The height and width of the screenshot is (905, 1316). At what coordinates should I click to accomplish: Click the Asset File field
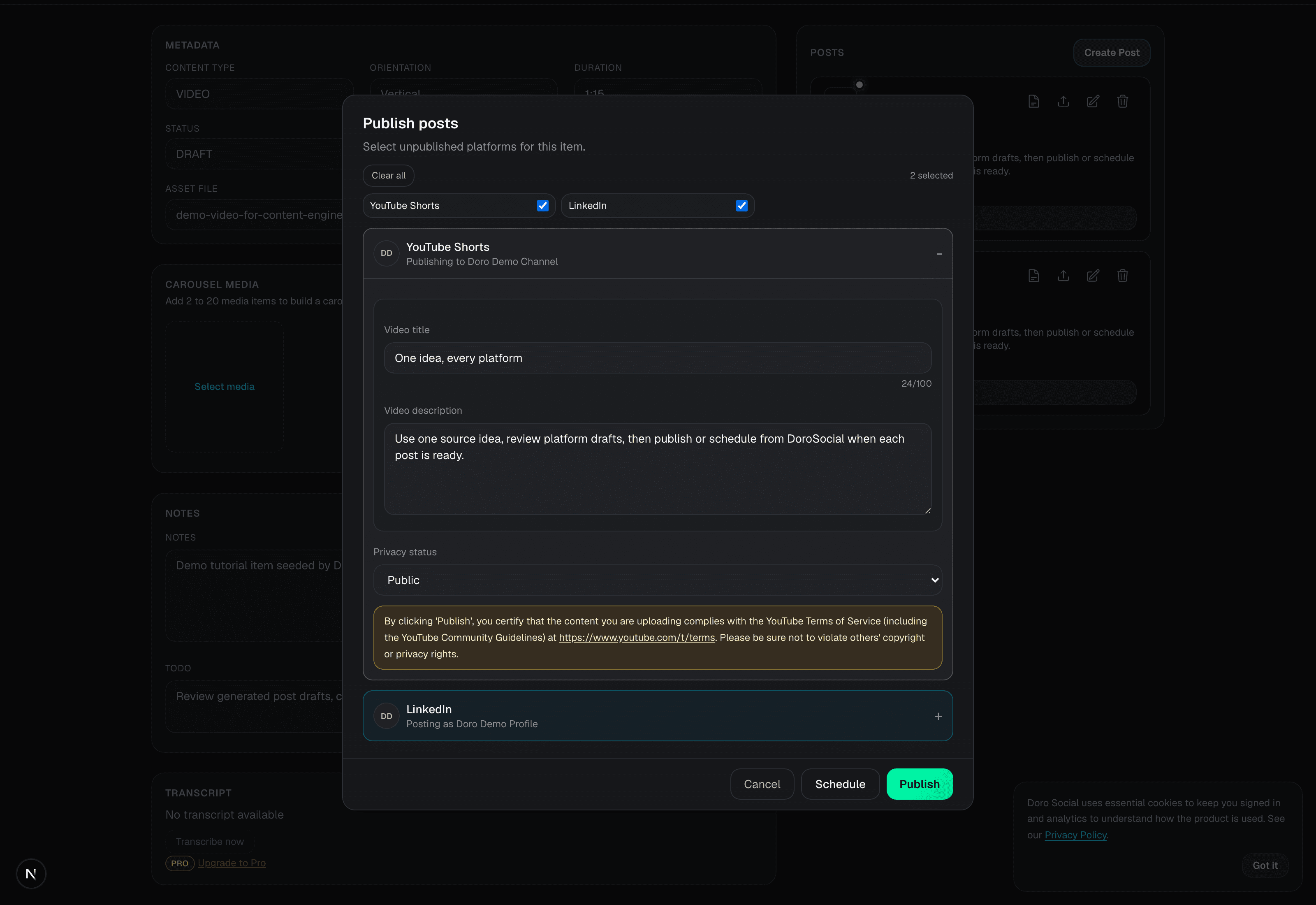[x=254, y=215]
